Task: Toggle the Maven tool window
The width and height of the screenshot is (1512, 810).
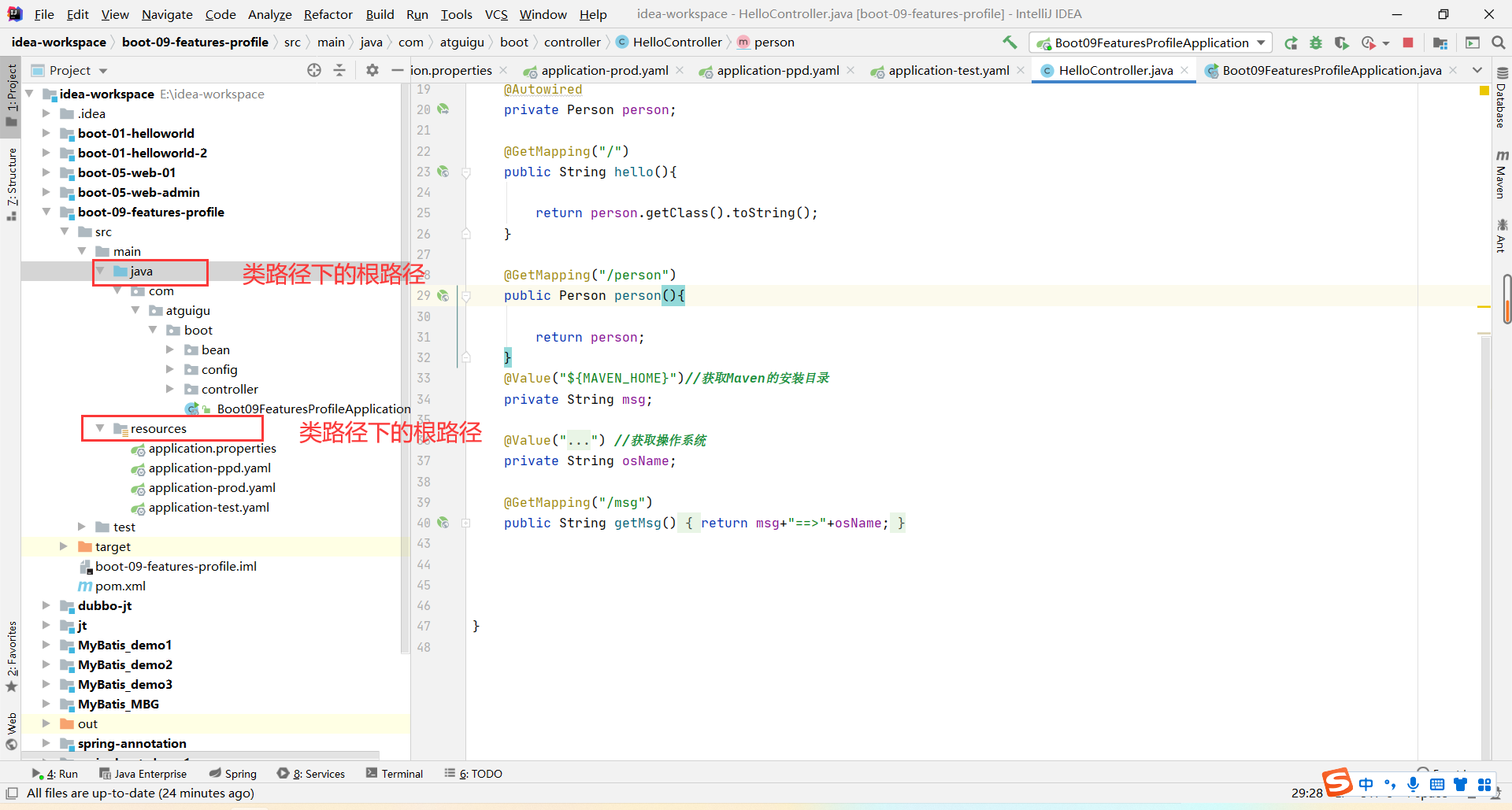Action: tap(1501, 175)
